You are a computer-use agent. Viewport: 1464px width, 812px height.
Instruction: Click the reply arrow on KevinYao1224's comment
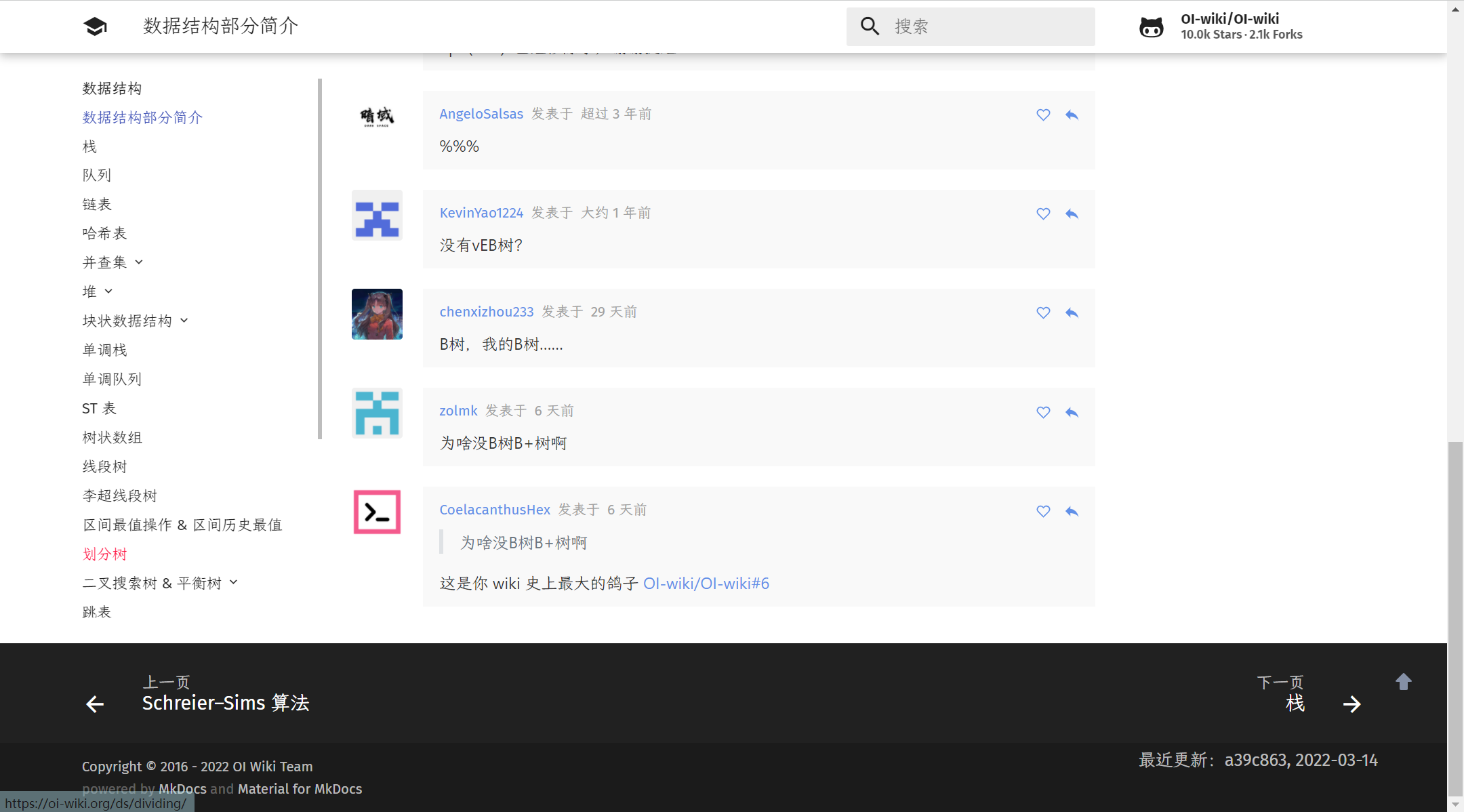coord(1072,214)
